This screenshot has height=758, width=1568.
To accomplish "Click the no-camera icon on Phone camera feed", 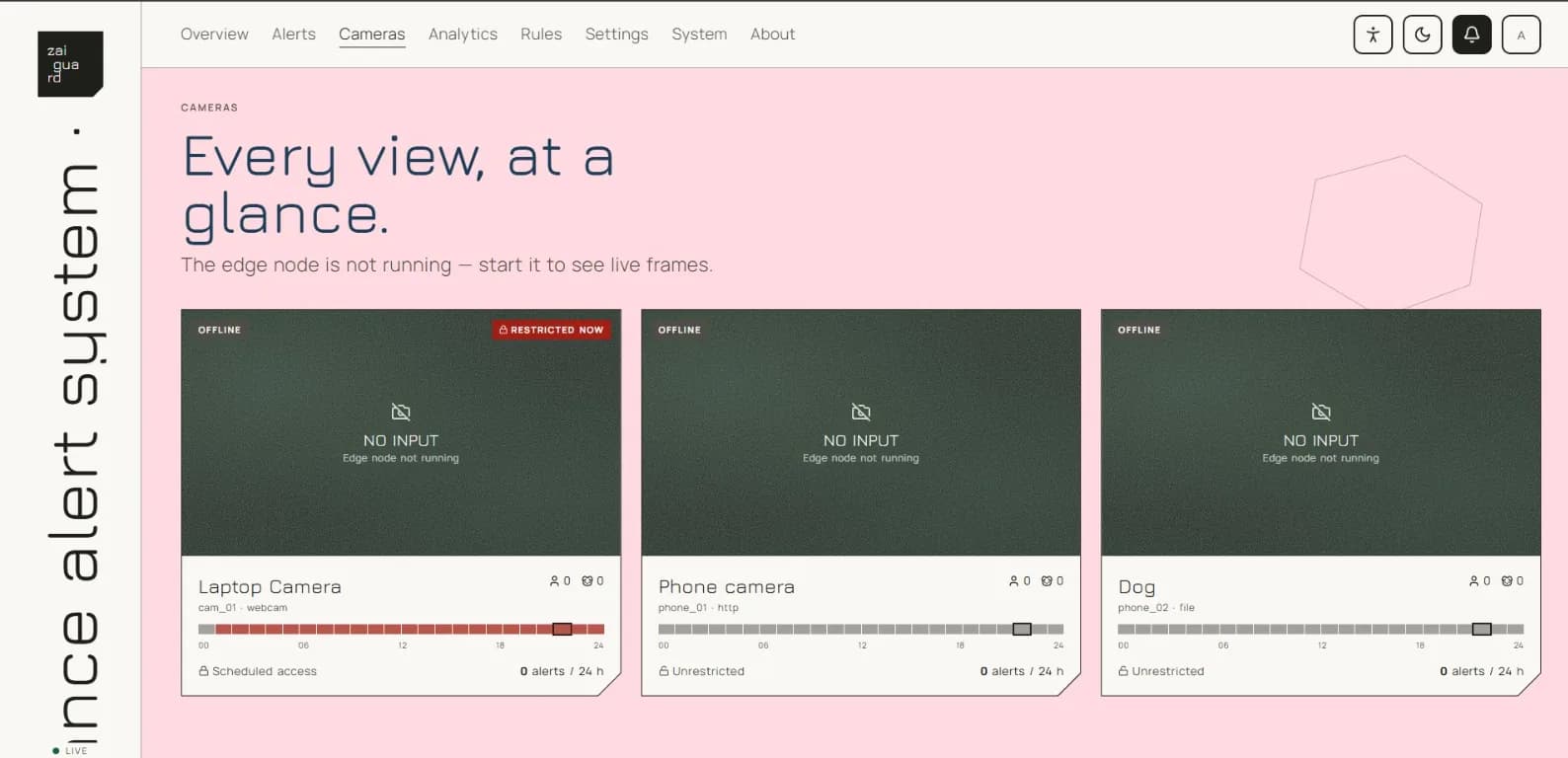I will pyautogui.click(x=861, y=412).
